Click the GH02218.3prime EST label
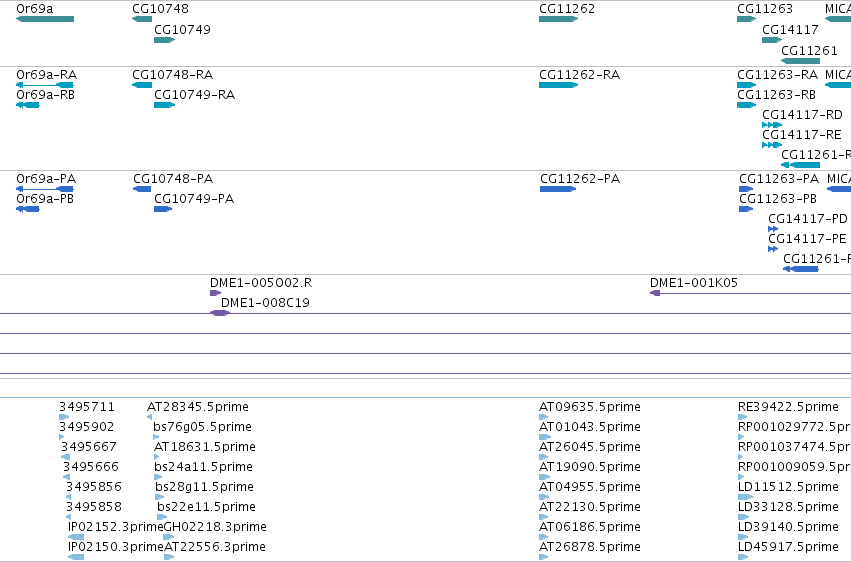The width and height of the screenshot is (851, 562). (215, 527)
